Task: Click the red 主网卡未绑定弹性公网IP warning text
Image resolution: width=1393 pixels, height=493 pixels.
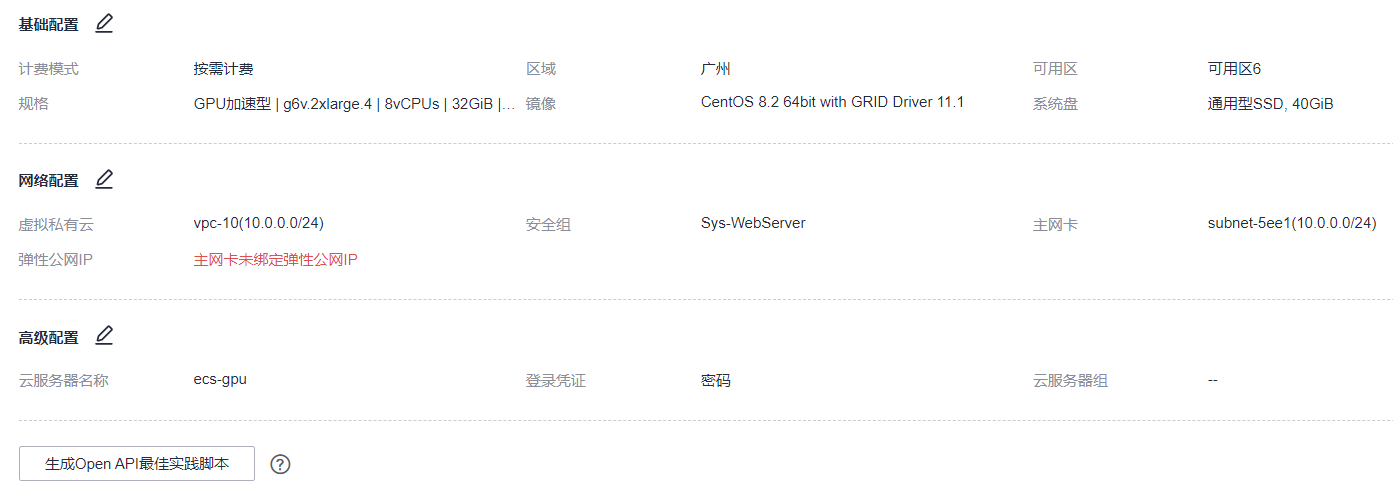Action: pos(275,260)
